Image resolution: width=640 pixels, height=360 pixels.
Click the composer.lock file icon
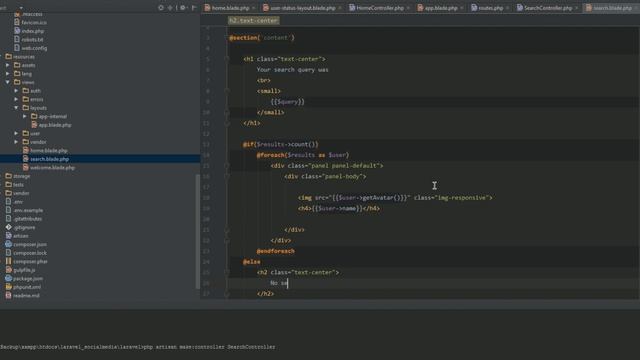tap(9, 253)
